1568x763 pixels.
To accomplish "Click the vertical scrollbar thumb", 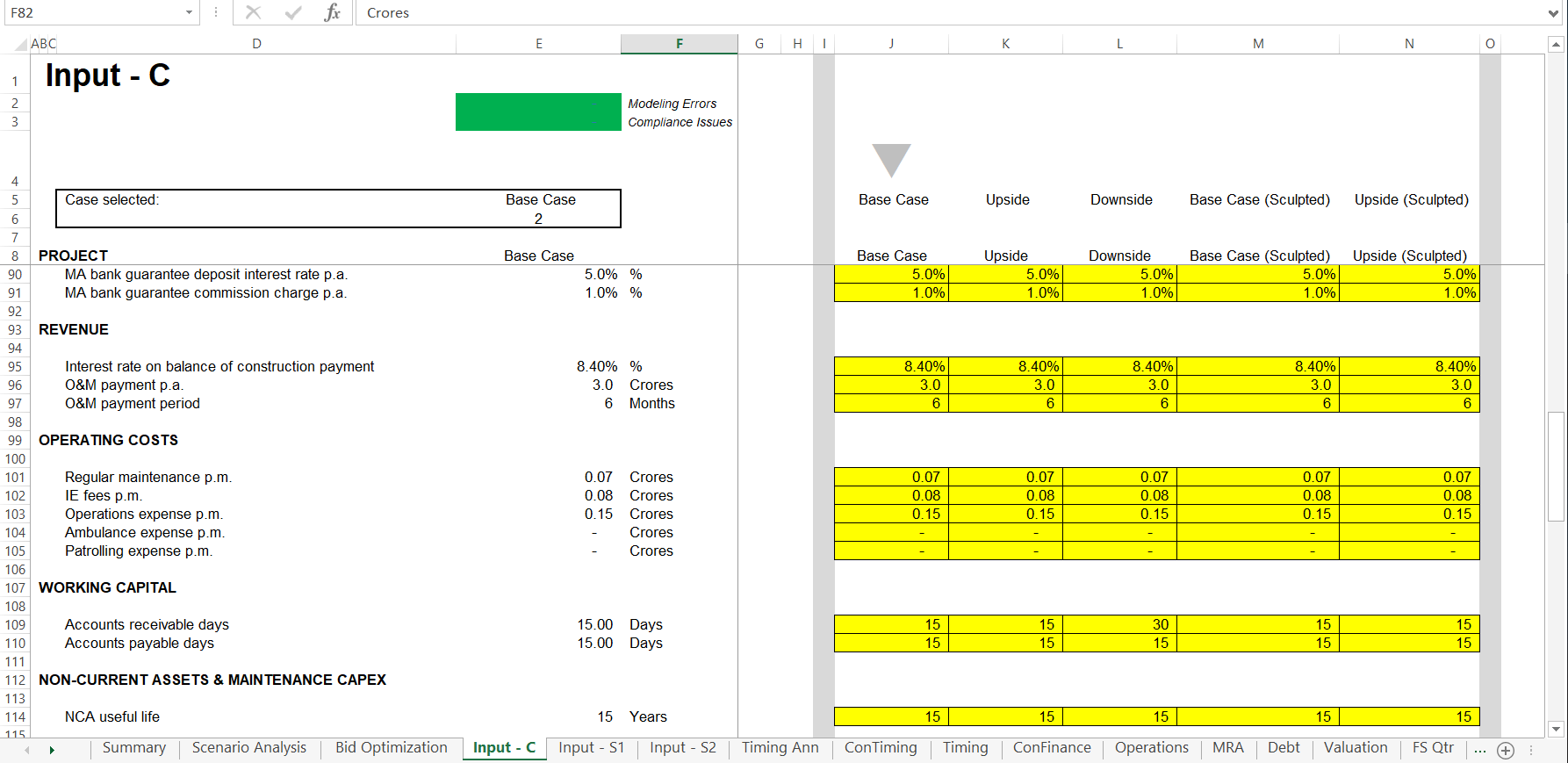I will (x=1556, y=466).
